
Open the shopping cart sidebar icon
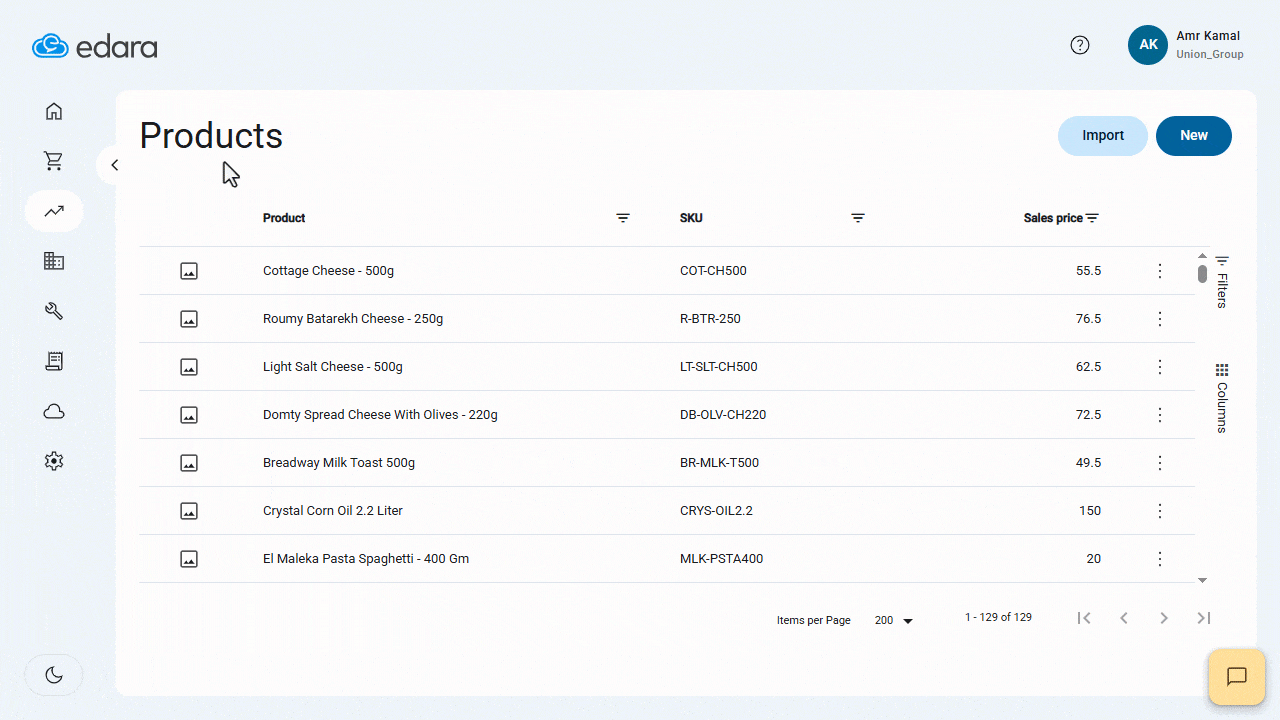(x=54, y=161)
